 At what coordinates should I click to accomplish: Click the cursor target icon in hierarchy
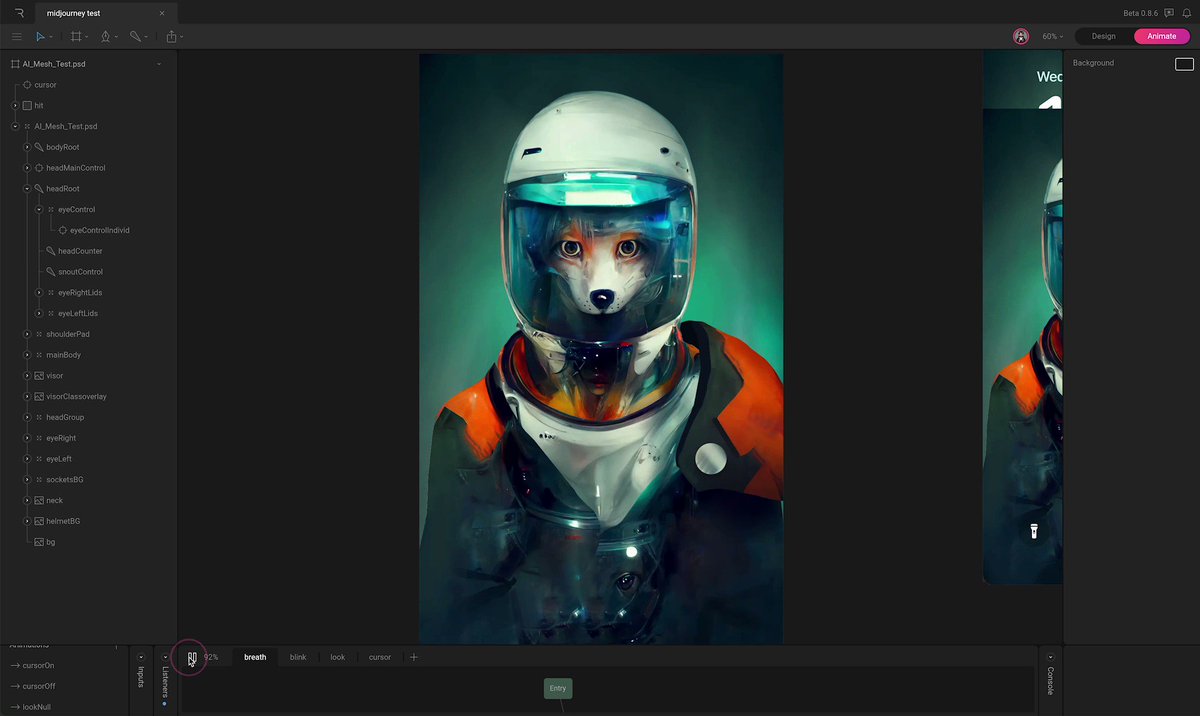coord(27,85)
